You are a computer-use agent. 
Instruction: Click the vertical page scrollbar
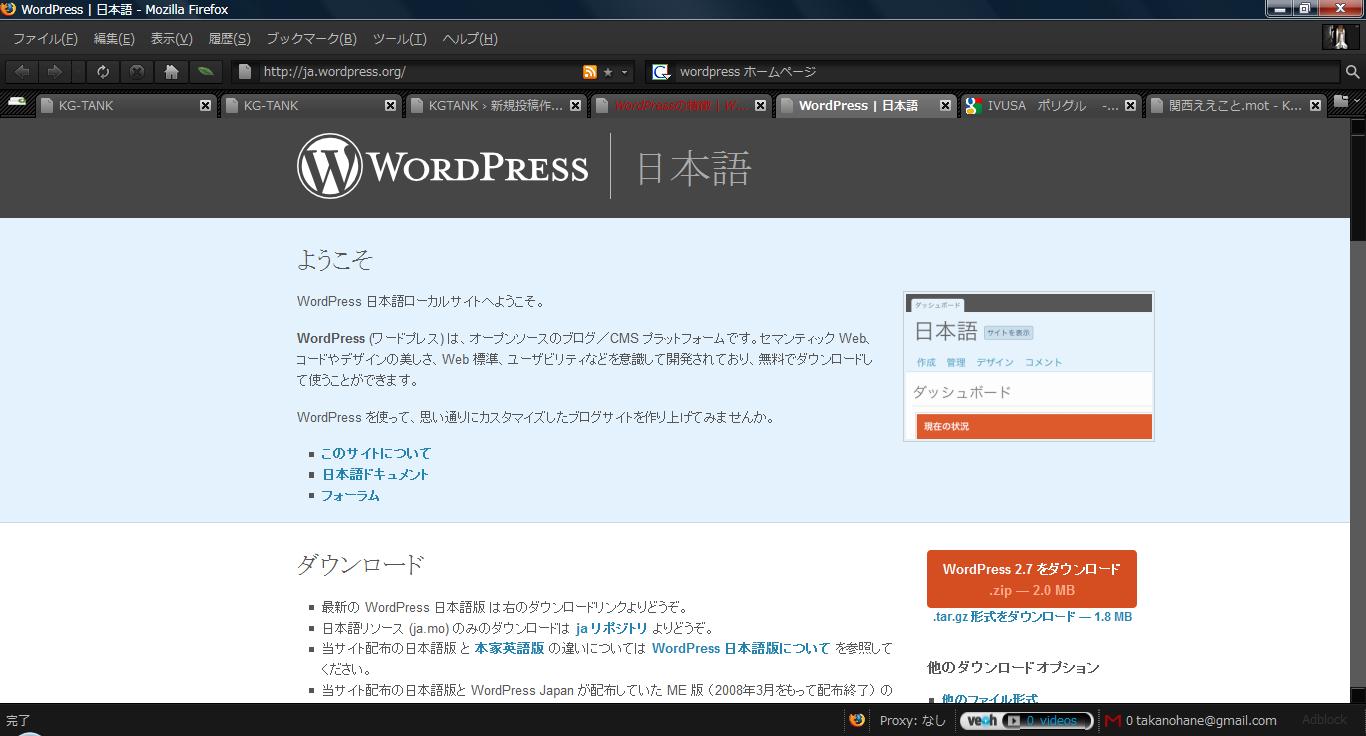click(x=1358, y=410)
